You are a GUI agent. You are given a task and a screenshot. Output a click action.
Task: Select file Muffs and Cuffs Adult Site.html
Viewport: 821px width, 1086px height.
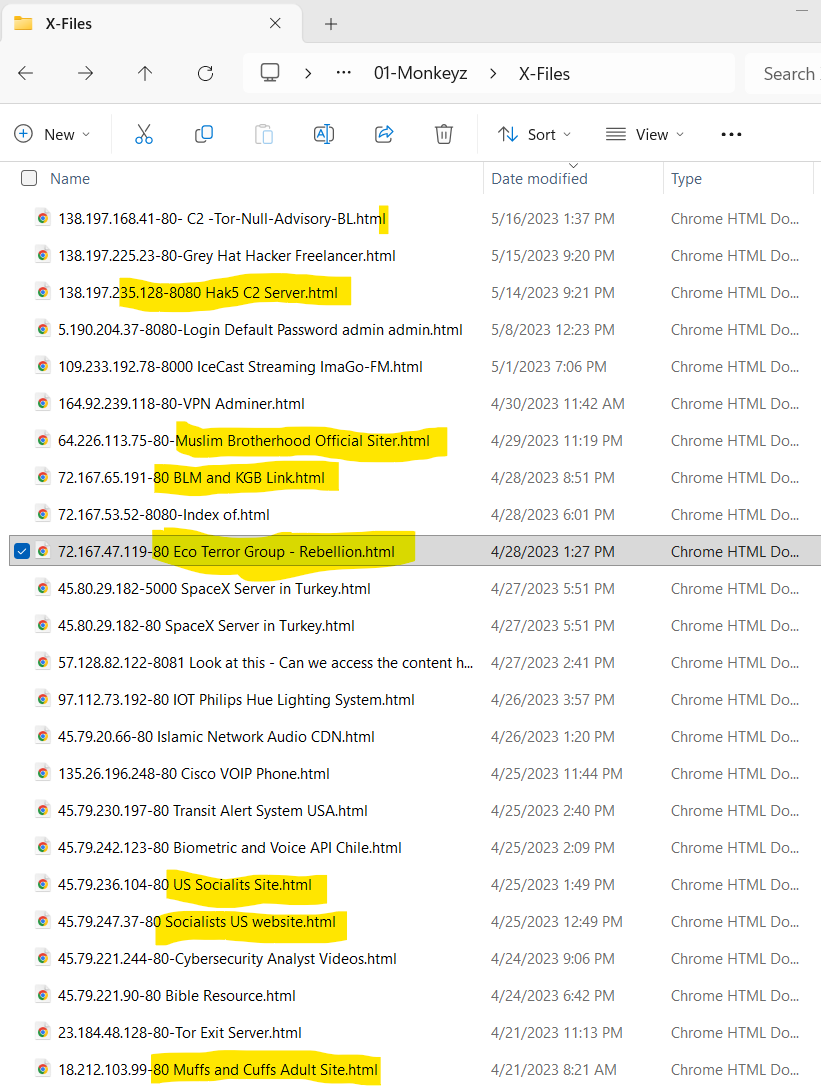click(218, 1069)
